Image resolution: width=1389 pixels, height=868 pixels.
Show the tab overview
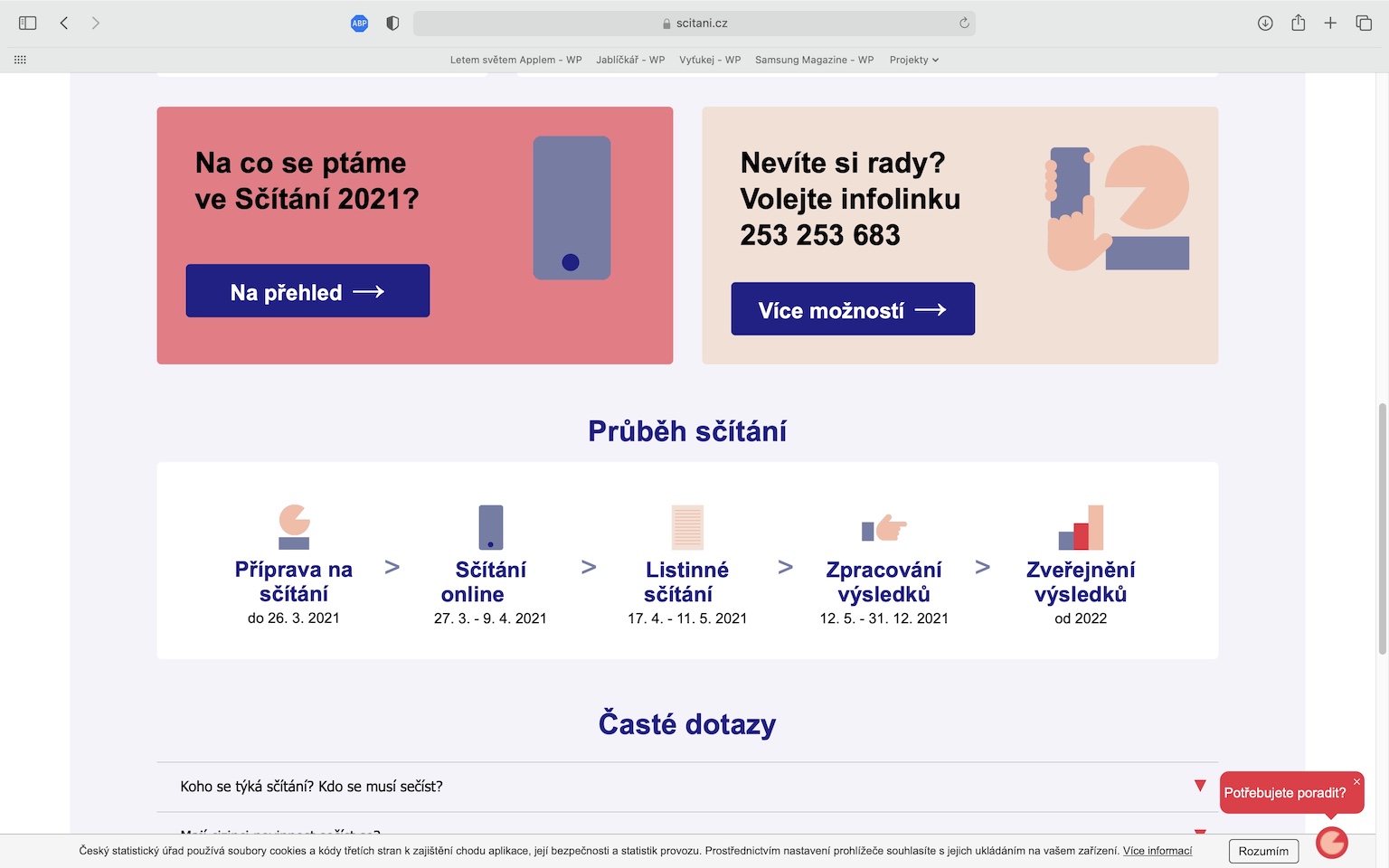tap(1364, 23)
